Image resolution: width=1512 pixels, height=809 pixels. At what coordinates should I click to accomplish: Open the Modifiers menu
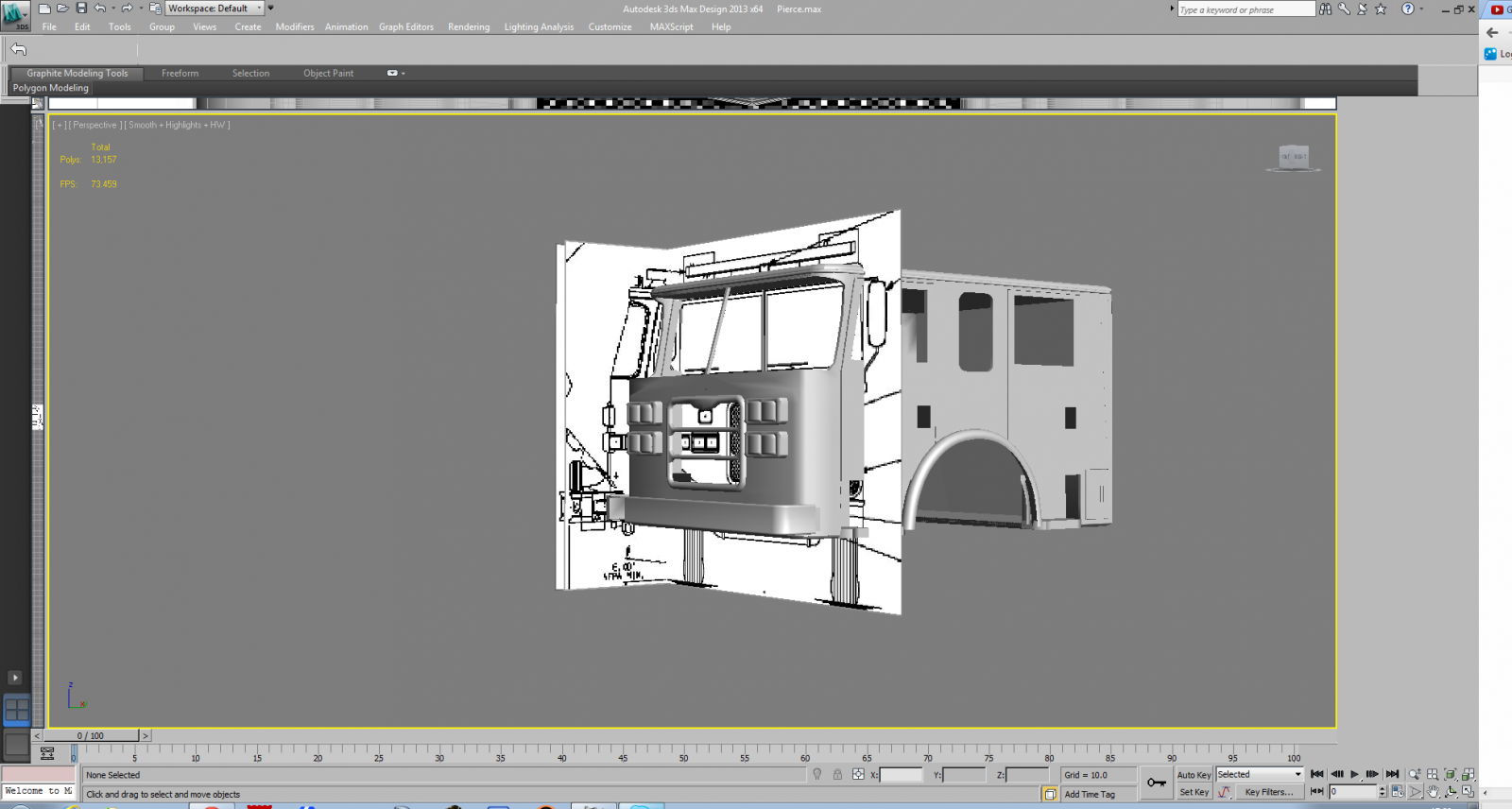[295, 27]
